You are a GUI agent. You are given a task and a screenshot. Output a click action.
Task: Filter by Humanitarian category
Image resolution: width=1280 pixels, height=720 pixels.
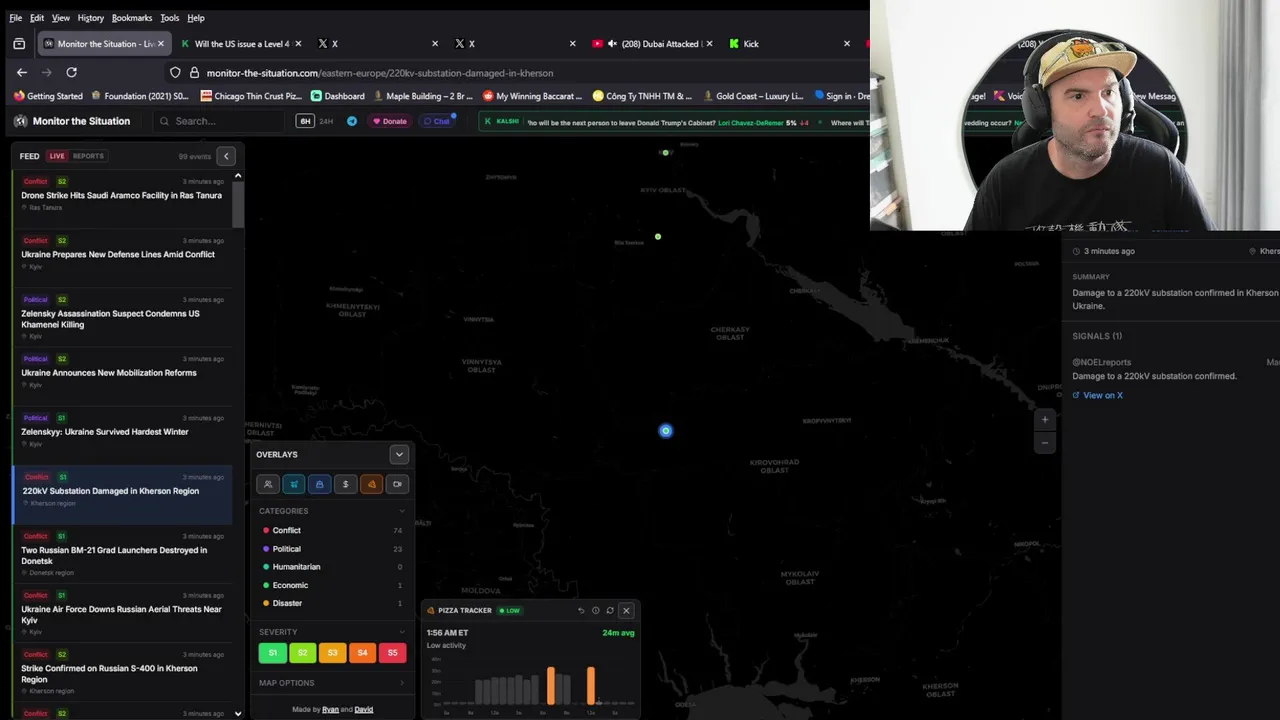(x=332, y=567)
